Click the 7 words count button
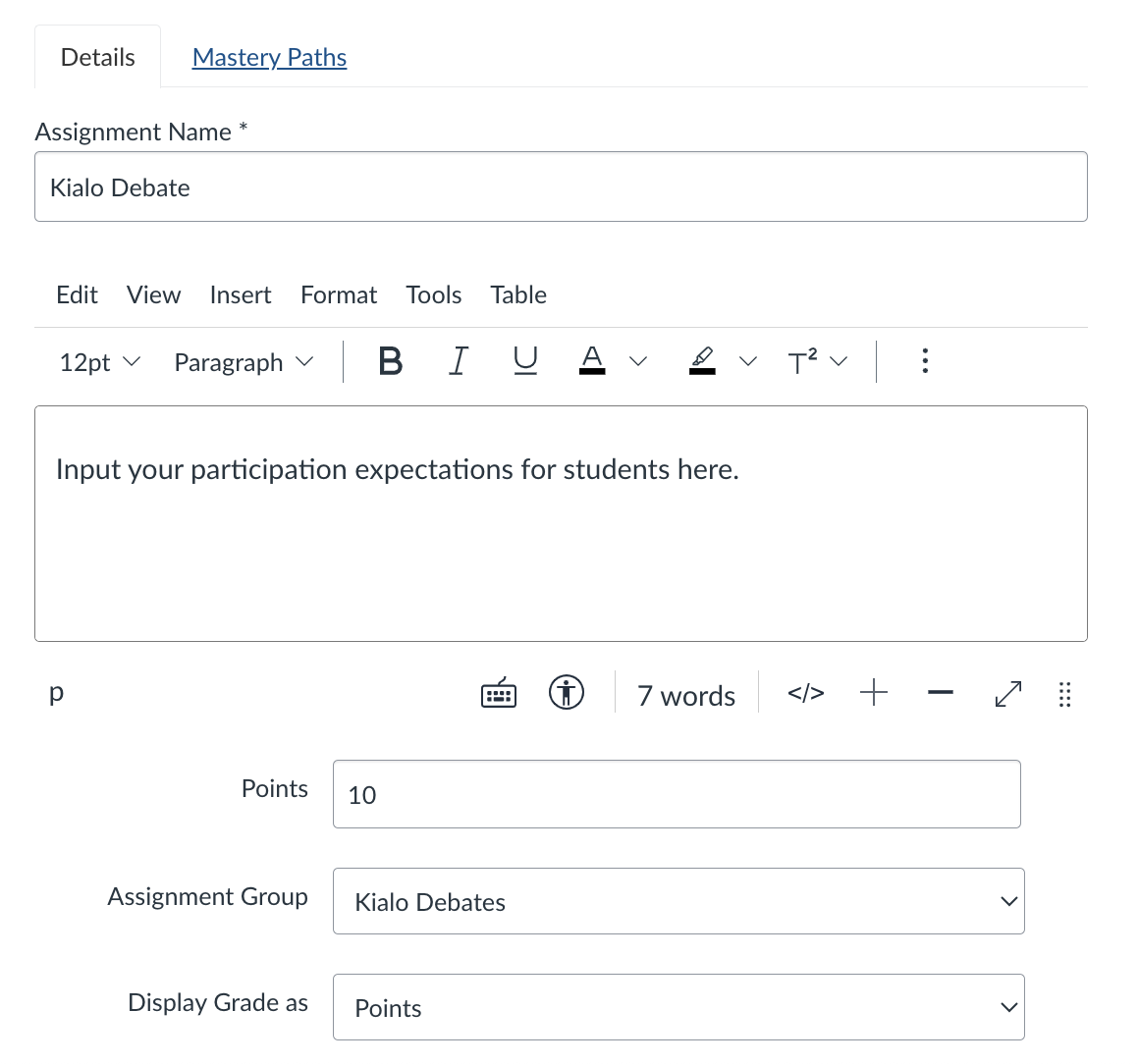The height and width of the screenshot is (1064, 1139). click(x=685, y=695)
